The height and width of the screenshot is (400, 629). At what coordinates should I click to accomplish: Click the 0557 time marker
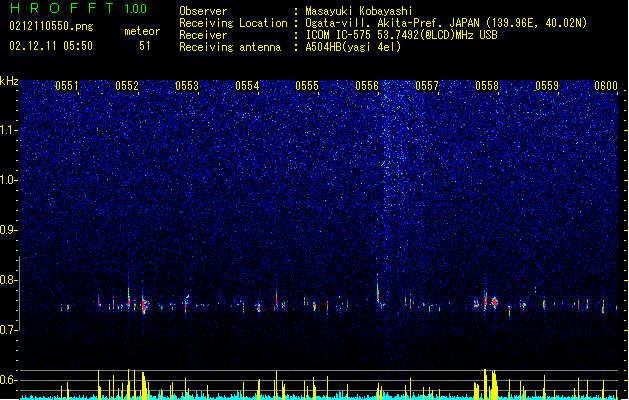pyautogui.click(x=427, y=86)
